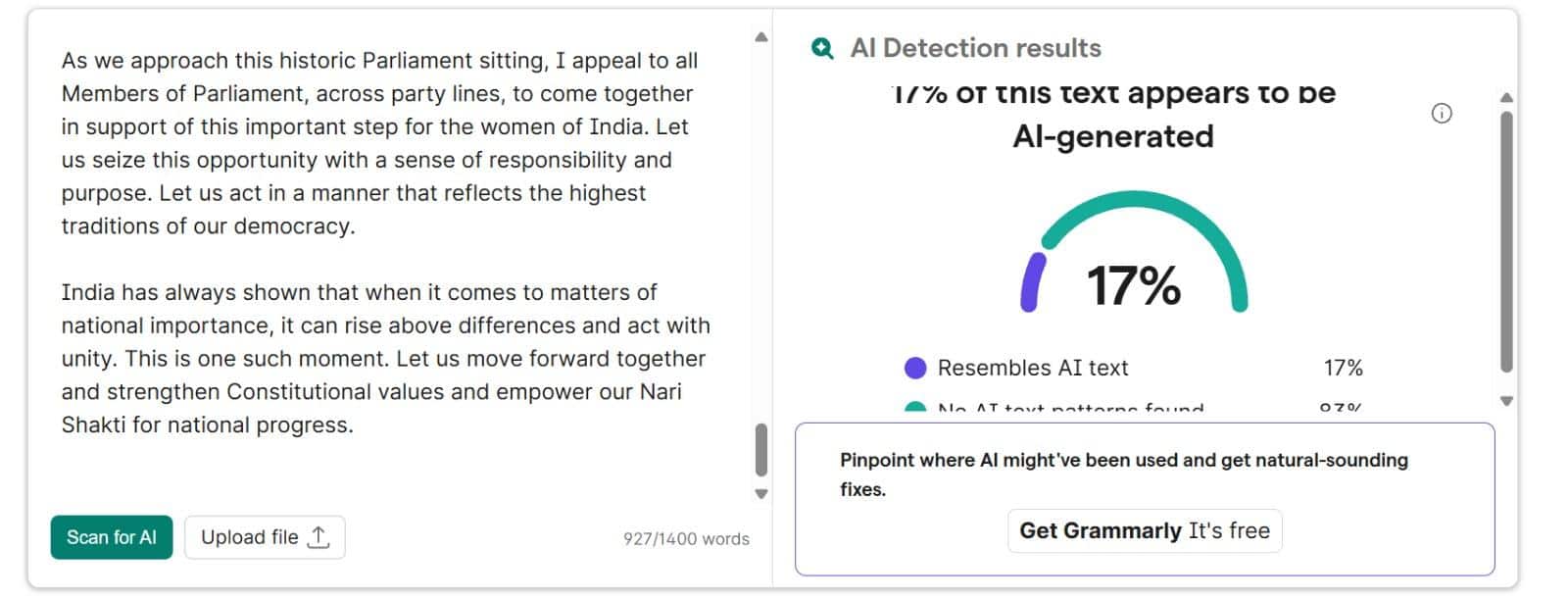
Task: Click the AI-generated percentage headline text
Action: coord(1112,115)
